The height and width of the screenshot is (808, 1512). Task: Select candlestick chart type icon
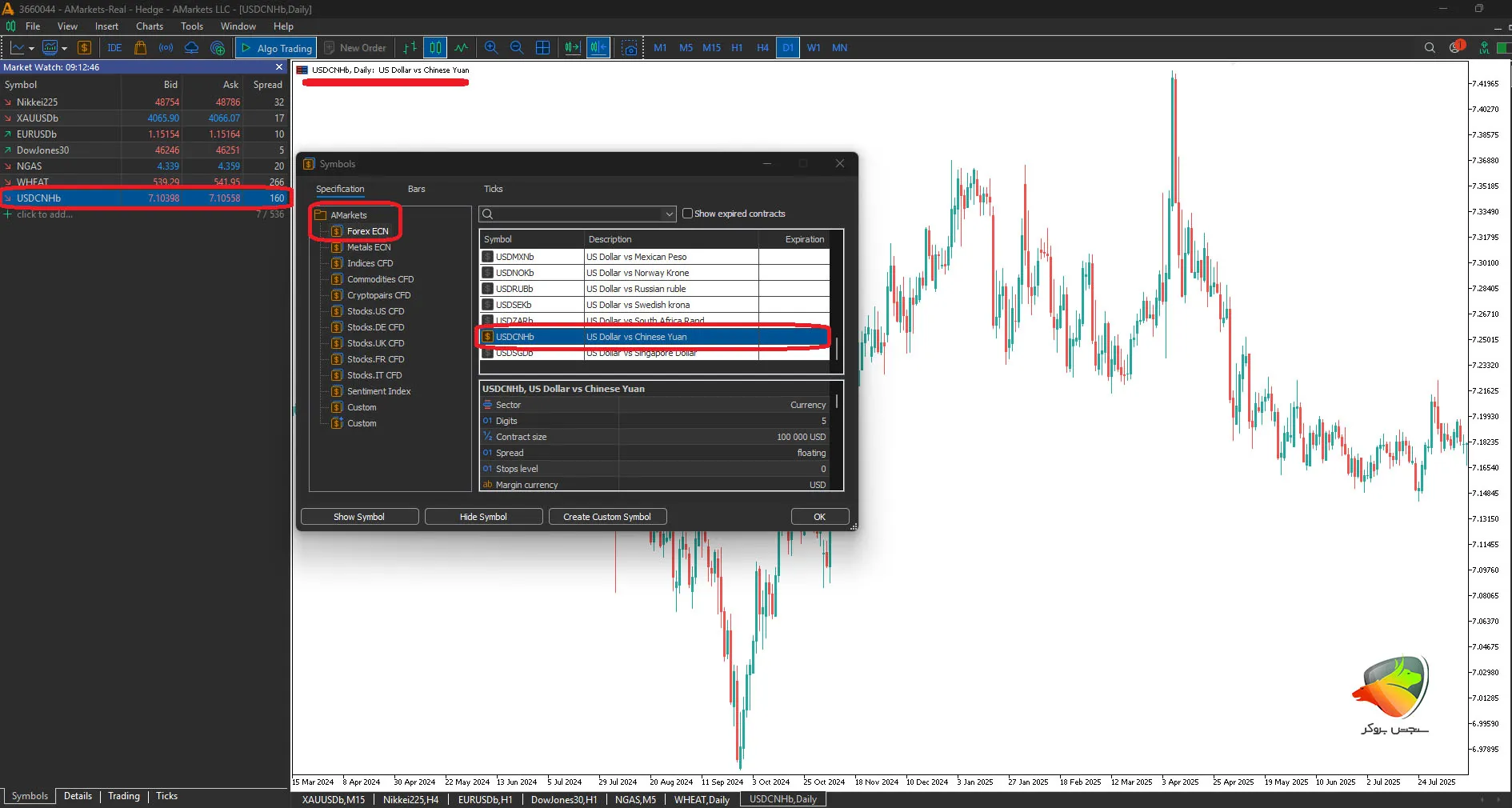[x=435, y=48]
